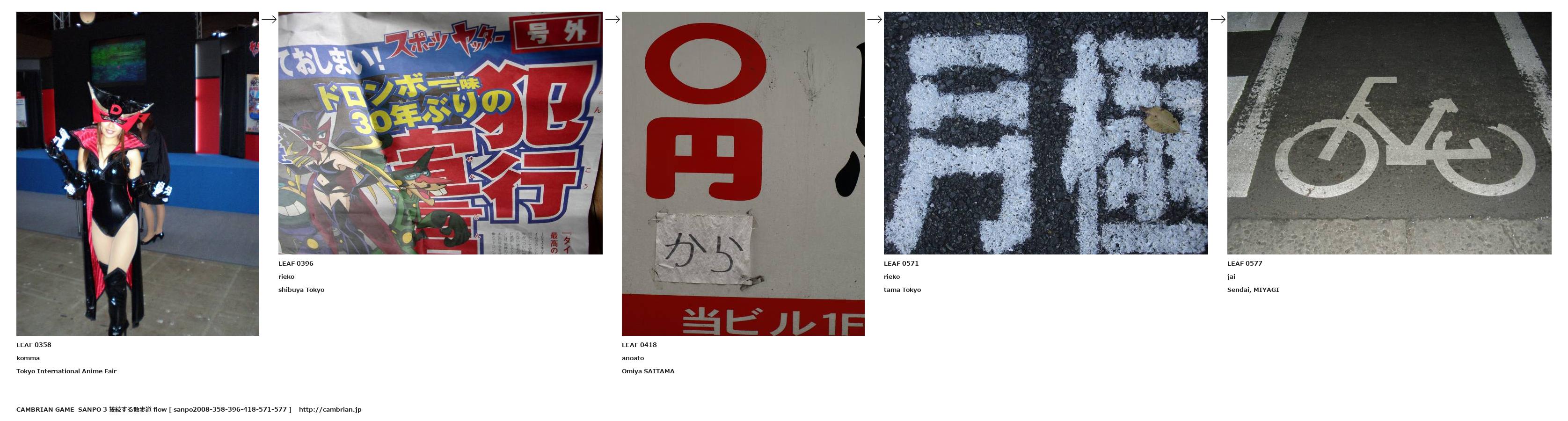Click the arrow after the 0円 sign photo
The height and width of the screenshot is (421, 1568).
[x=874, y=20]
